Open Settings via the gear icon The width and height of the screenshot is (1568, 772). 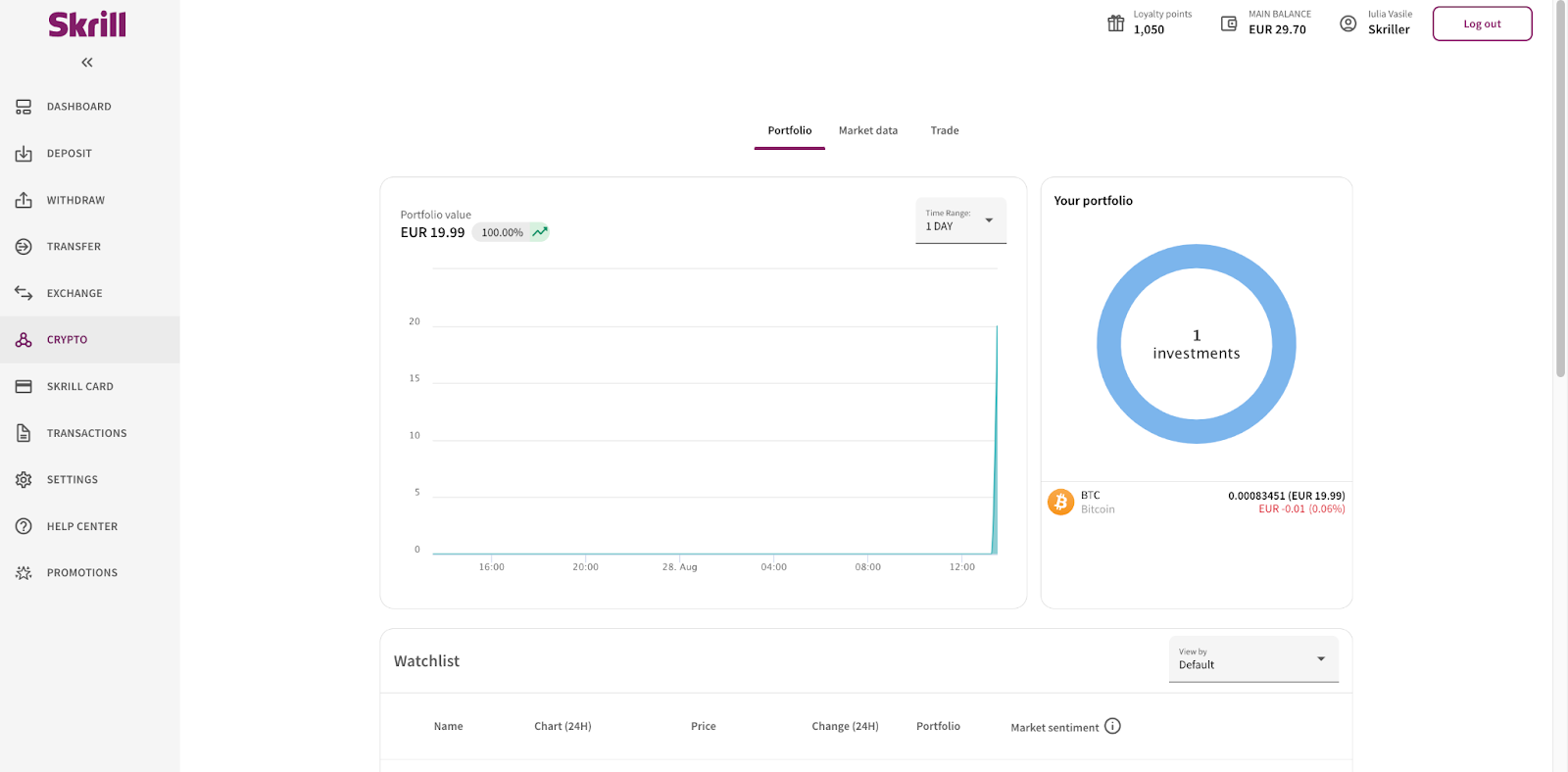tap(24, 480)
